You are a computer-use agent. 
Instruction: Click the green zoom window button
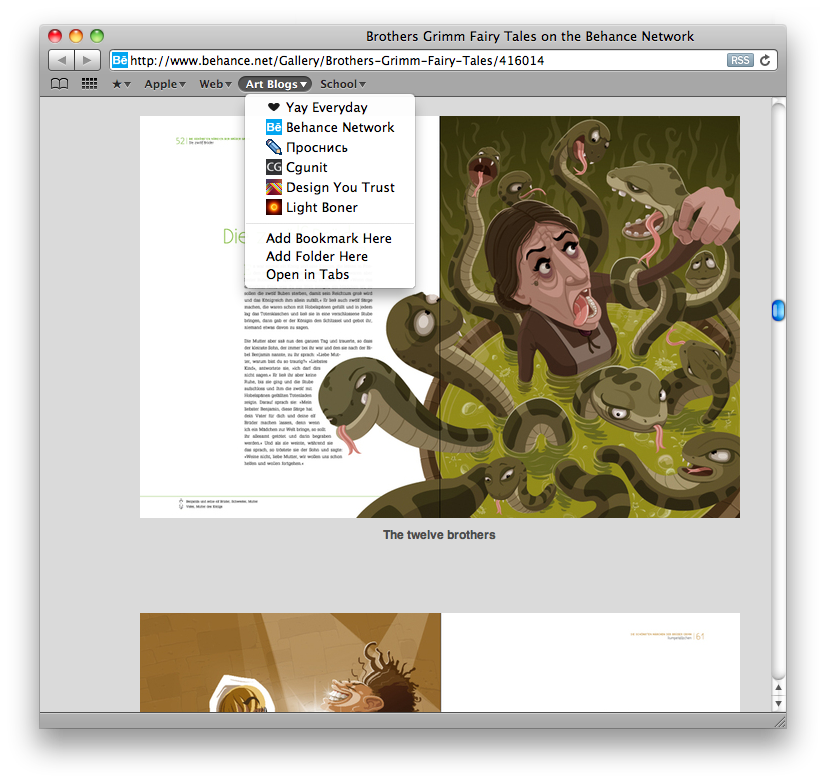[x=97, y=36]
